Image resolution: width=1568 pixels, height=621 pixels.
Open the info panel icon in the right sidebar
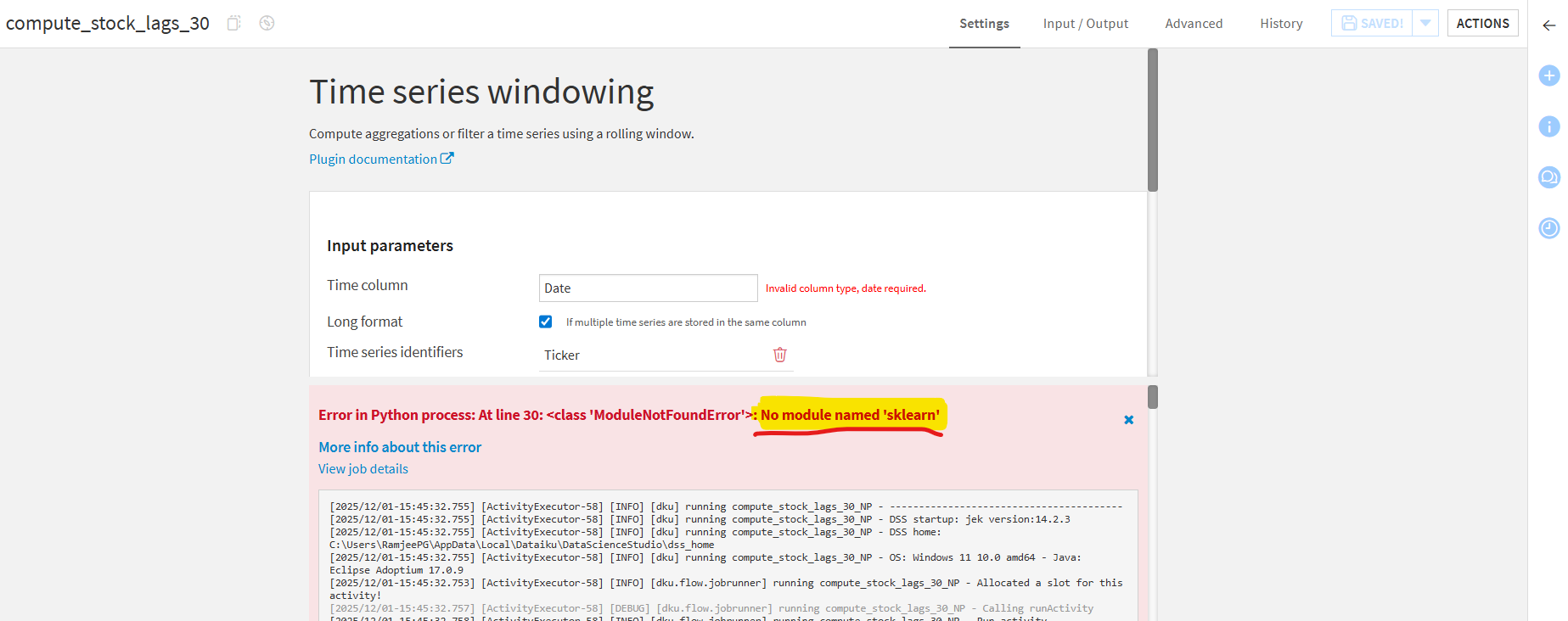(1549, 126)
